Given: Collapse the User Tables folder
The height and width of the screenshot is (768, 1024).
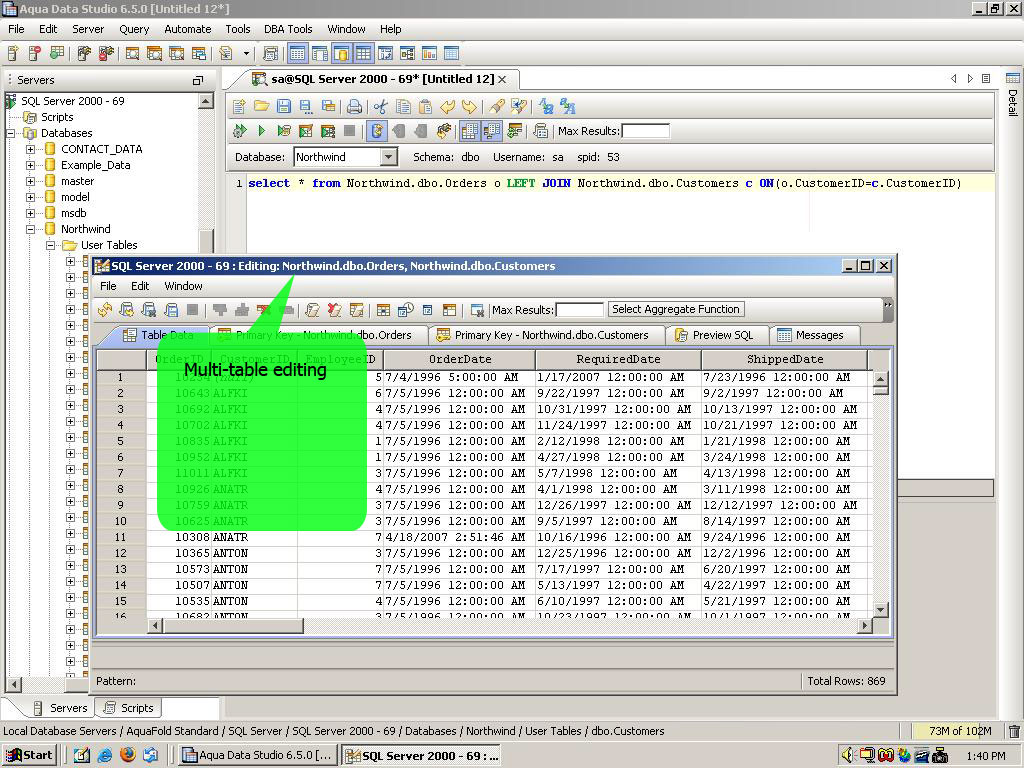Looking at the screenshot, I should [x=50, y=246].
